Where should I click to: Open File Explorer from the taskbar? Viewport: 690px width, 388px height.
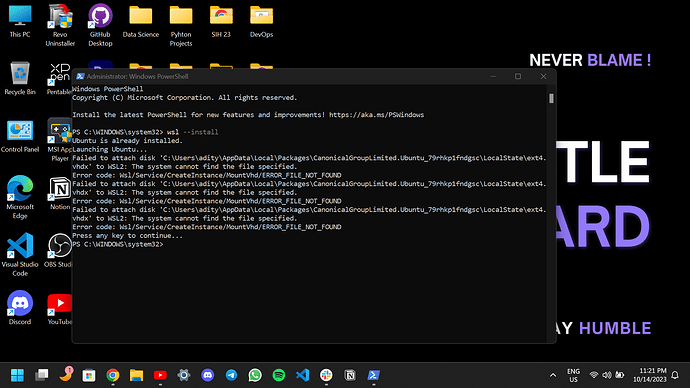coord(136,375)
